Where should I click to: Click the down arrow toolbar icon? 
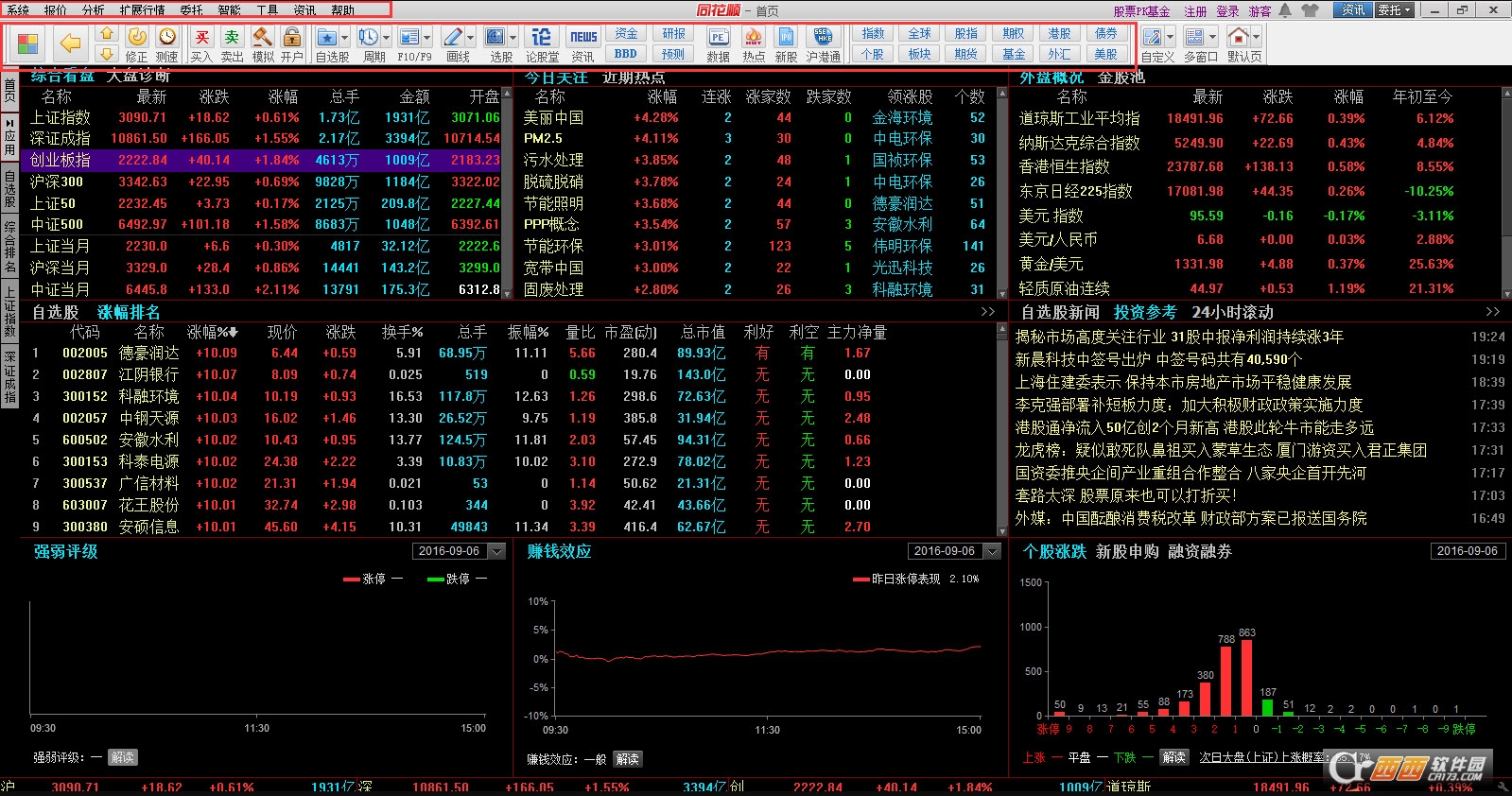pyautogui.click(x=107, y=54)
